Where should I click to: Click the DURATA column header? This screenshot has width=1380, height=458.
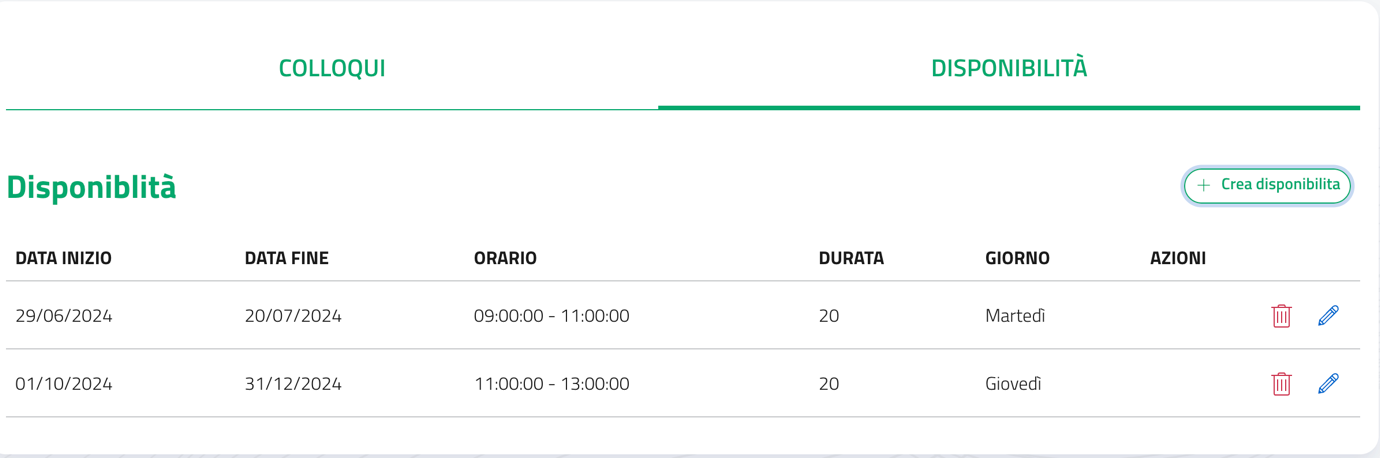coord(851,258)
